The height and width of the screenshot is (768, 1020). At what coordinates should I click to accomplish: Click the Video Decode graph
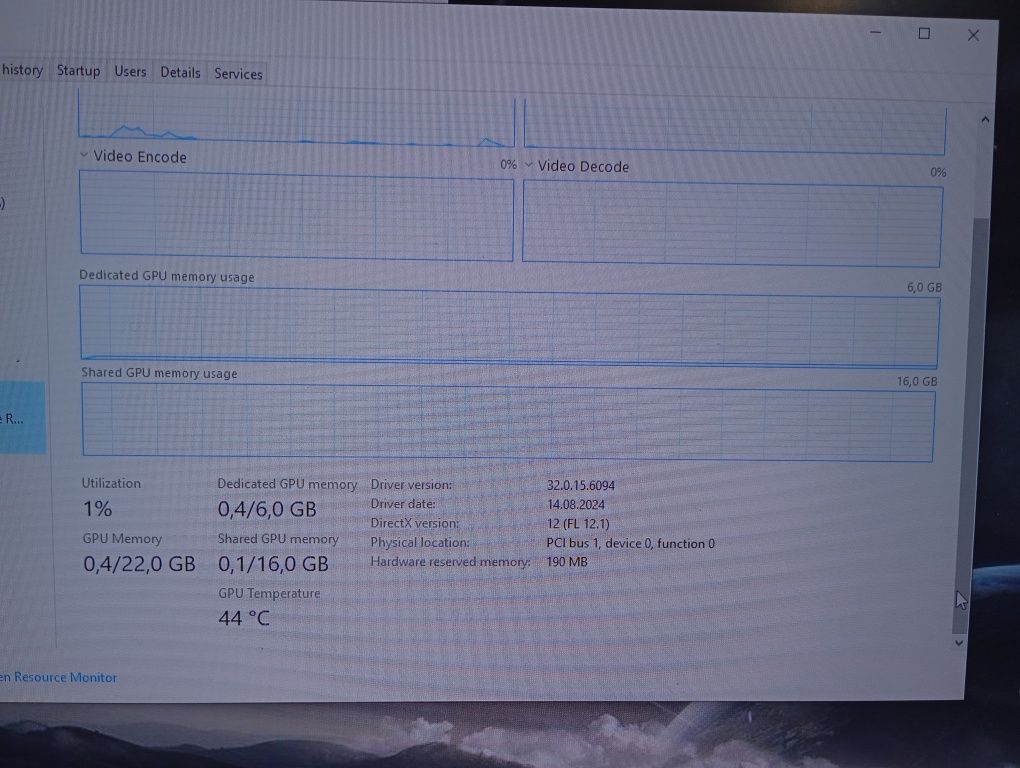point(732,224)
